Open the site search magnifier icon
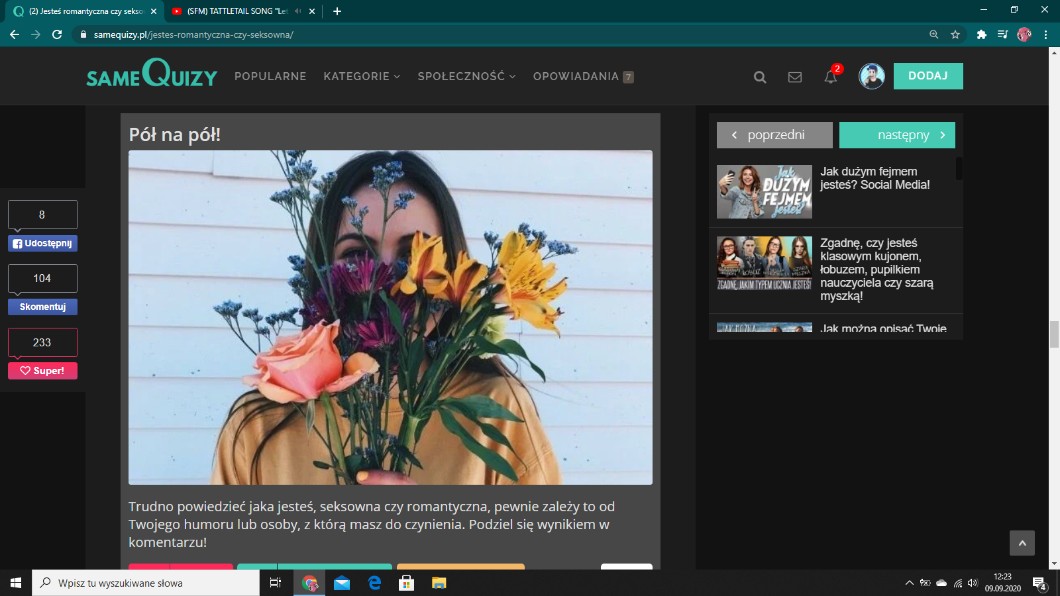The image size is (1060, 596). click(x=760, y=77)
